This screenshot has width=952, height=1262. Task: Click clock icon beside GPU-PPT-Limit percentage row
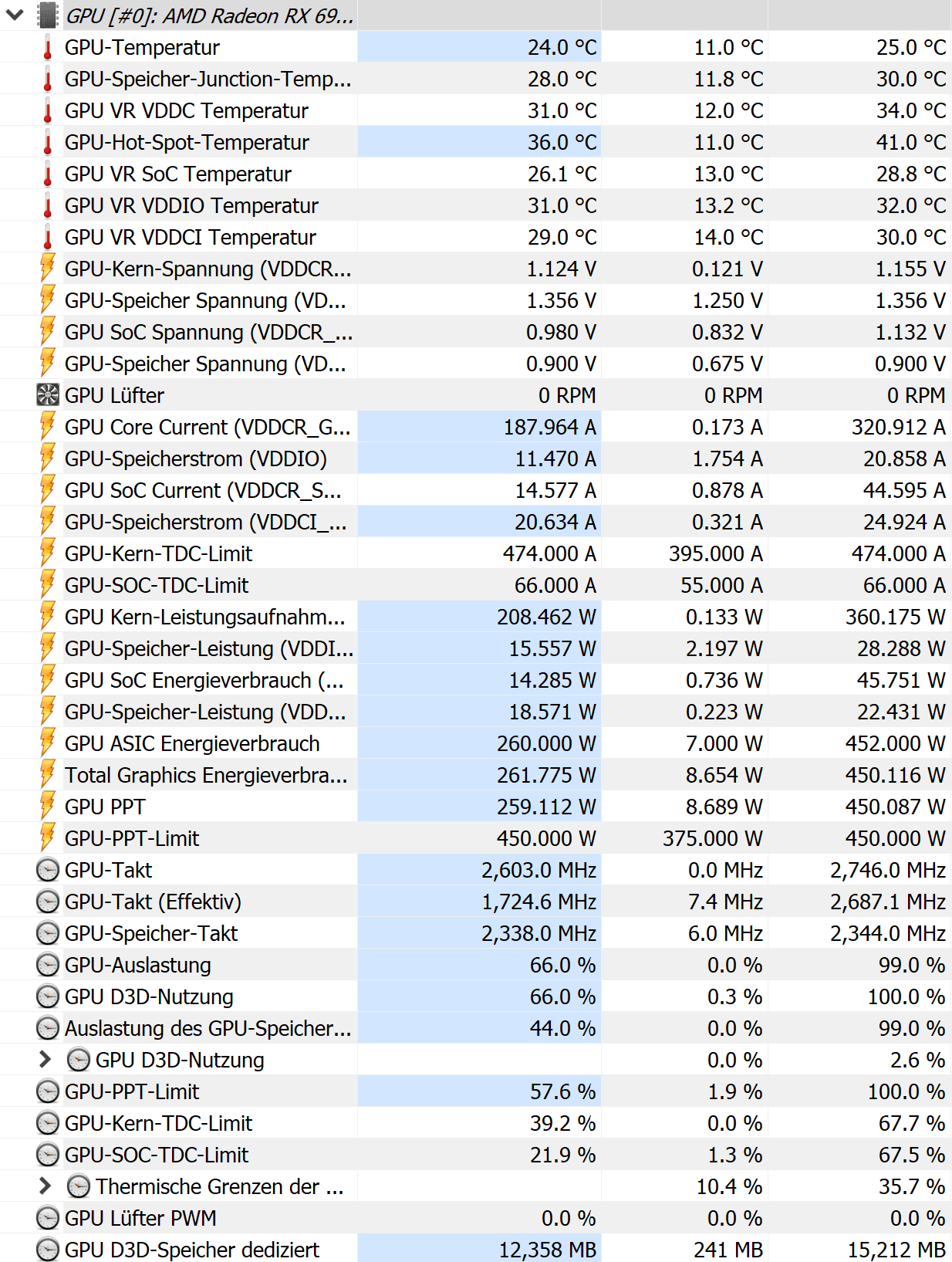(48, 1091)
